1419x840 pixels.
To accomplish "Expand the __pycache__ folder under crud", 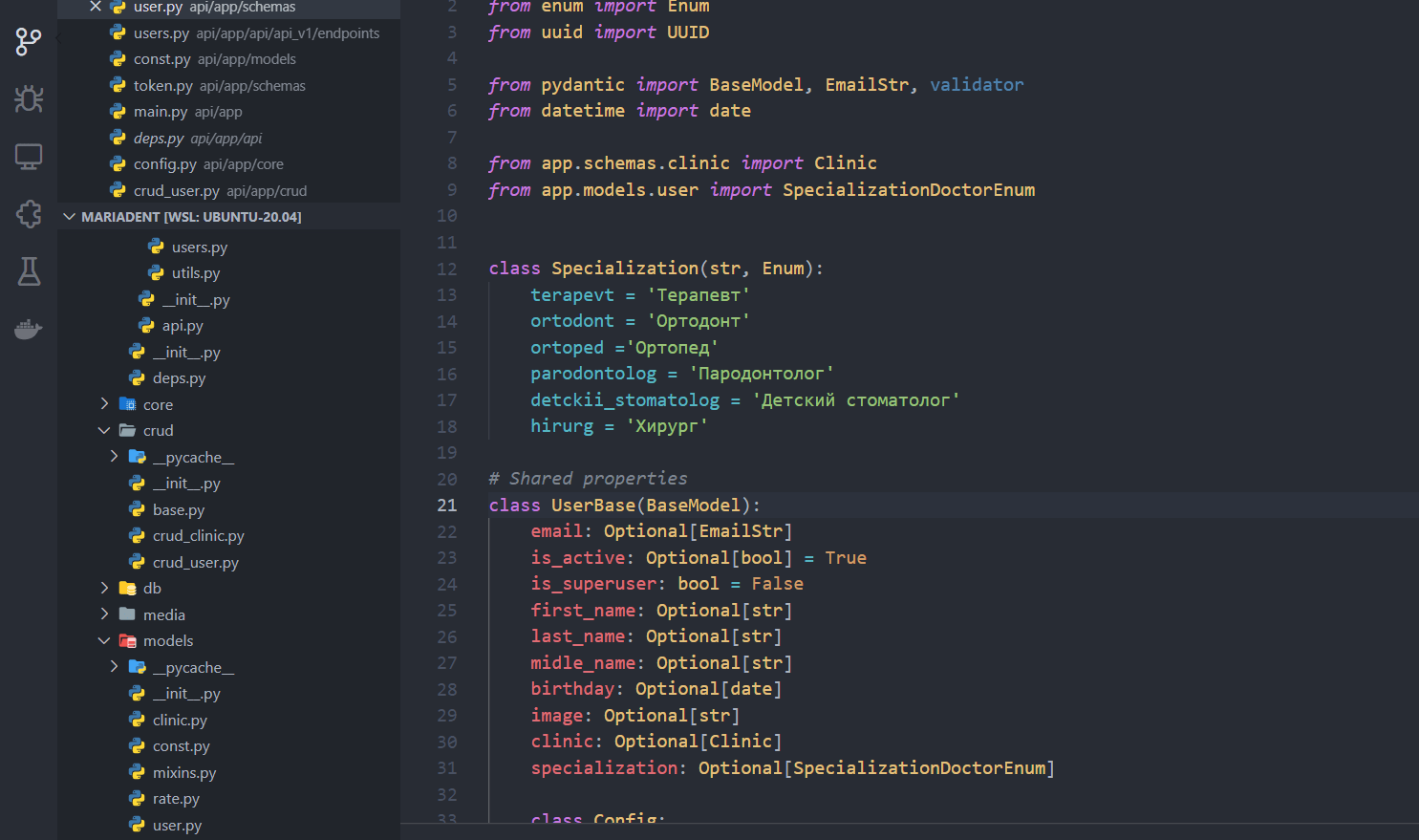I will pyautogui.click(x=113, y=456).
